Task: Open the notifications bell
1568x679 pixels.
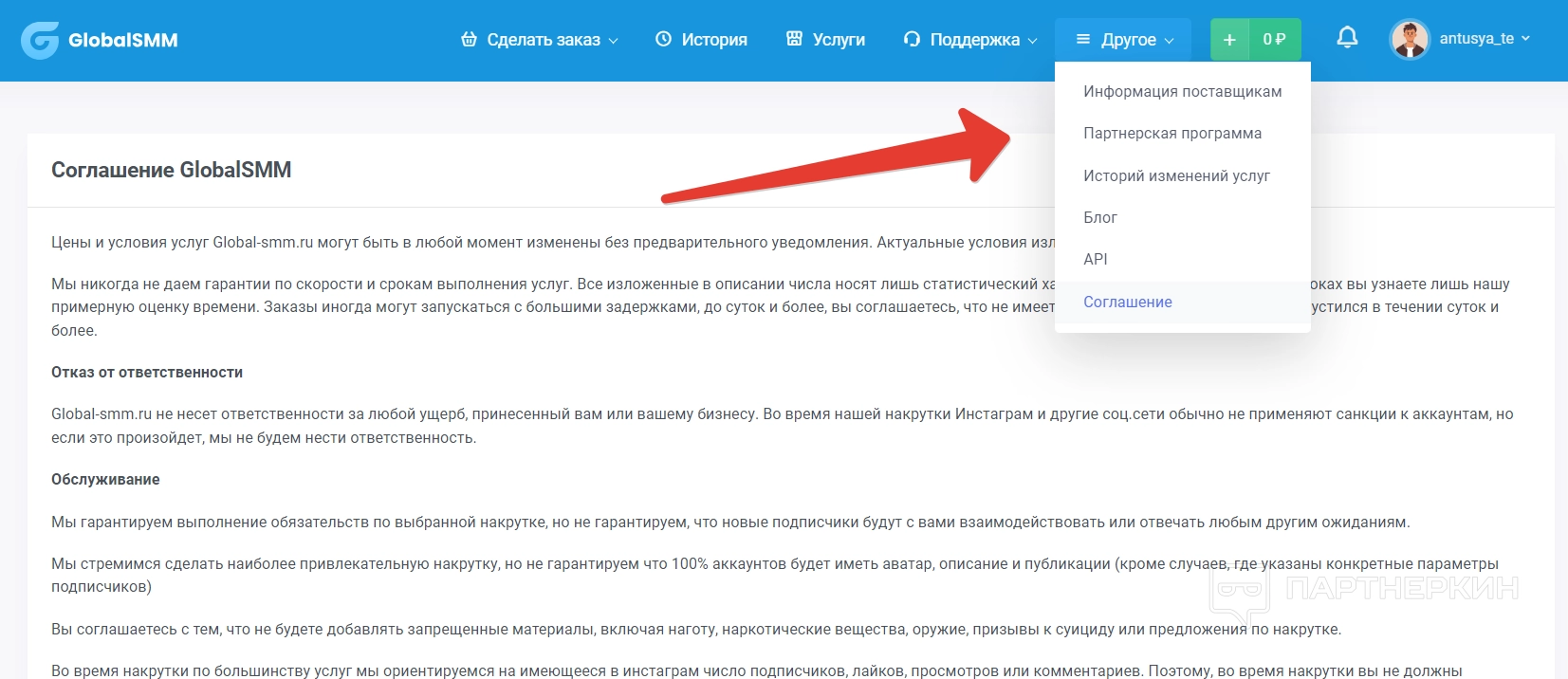Action: tap(1347, 38)
